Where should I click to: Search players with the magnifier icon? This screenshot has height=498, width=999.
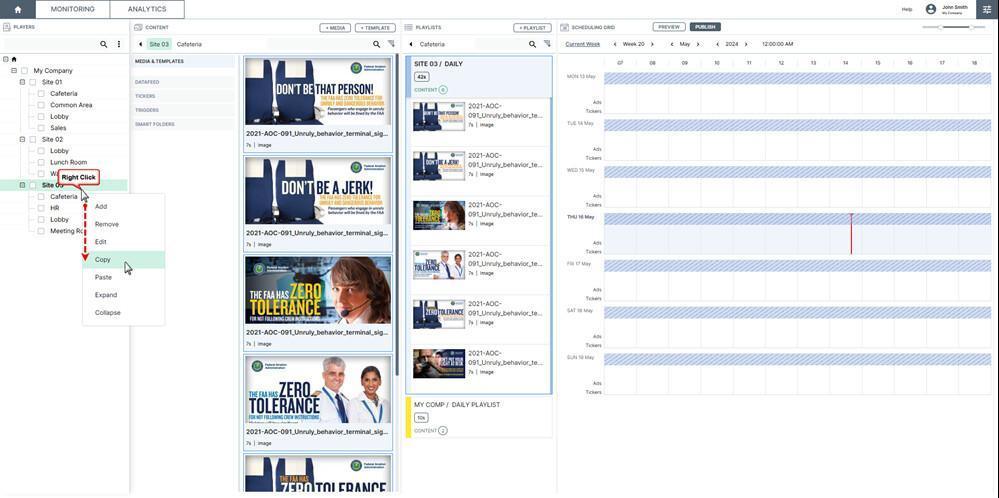(103, 45)
